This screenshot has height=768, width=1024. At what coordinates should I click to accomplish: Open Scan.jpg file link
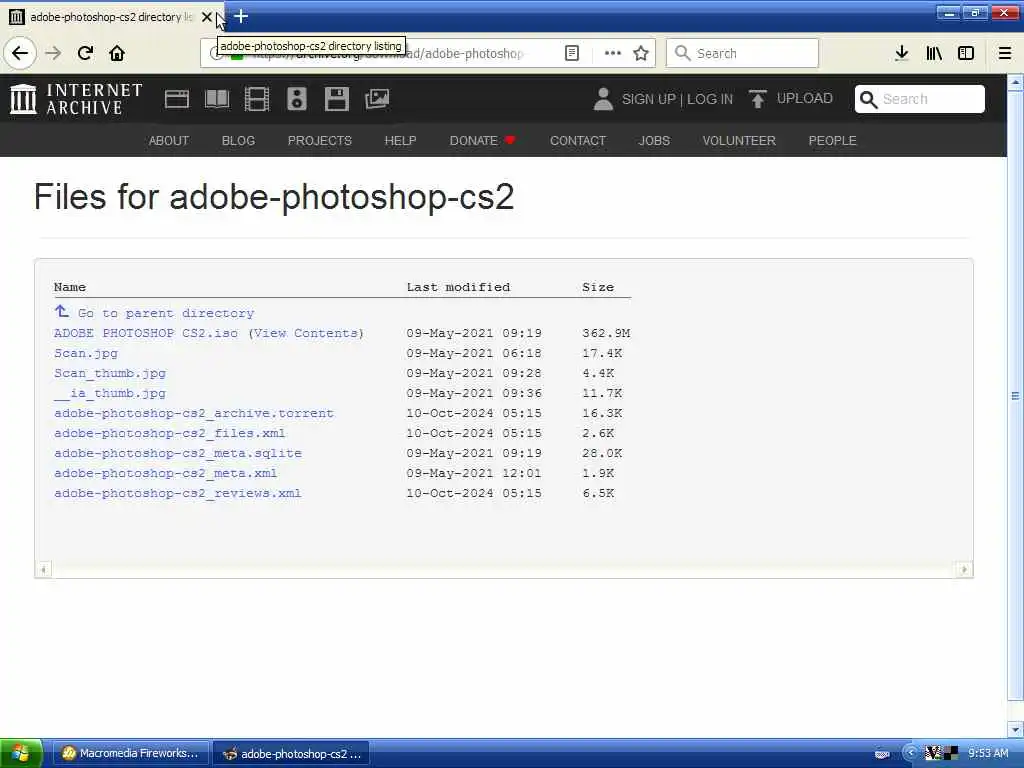pyautogui.click(x=86, y=353)
